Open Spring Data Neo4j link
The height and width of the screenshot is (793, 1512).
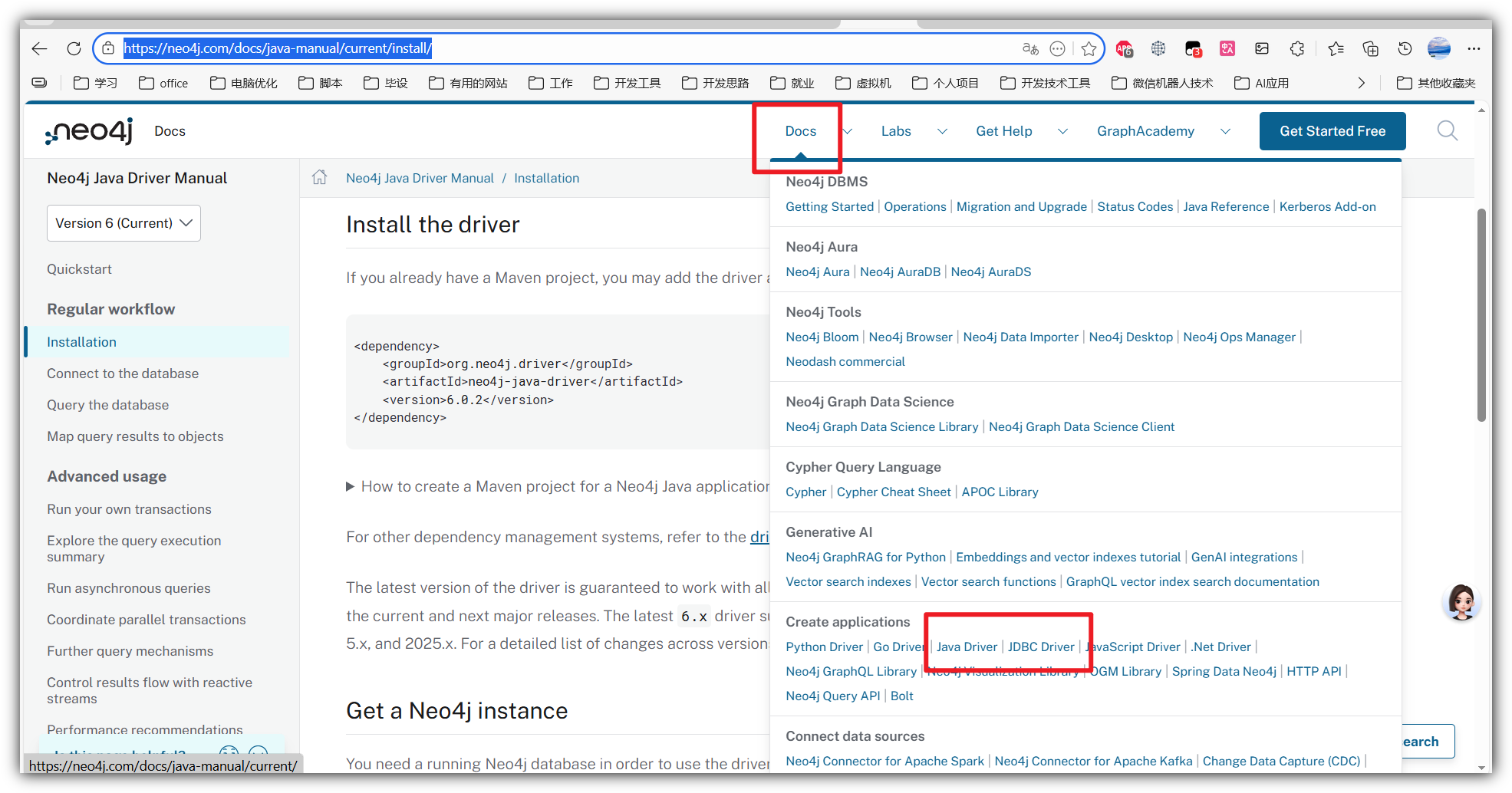pos(1224,671)
